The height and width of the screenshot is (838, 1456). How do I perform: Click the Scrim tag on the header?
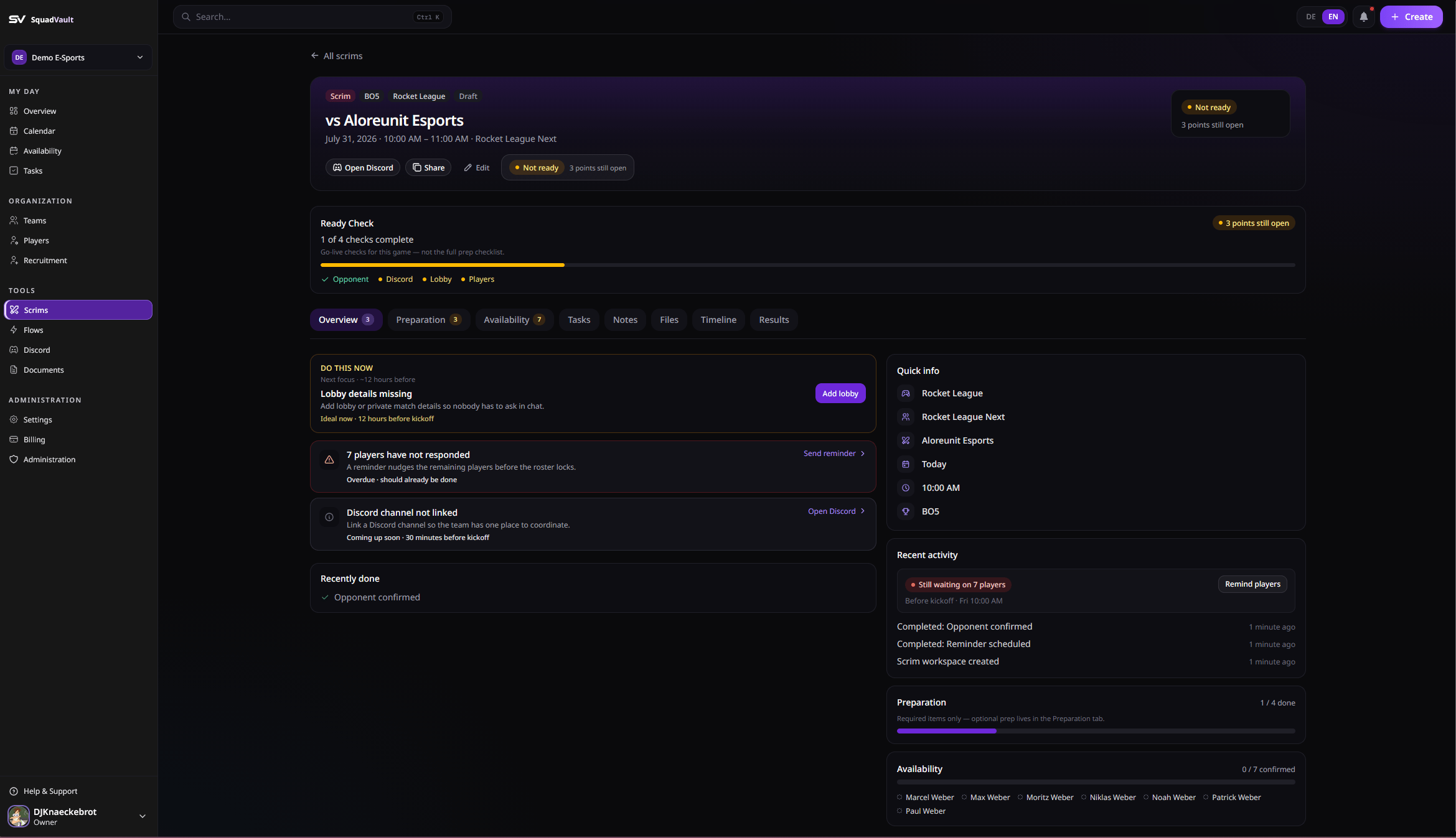[340, 96]
